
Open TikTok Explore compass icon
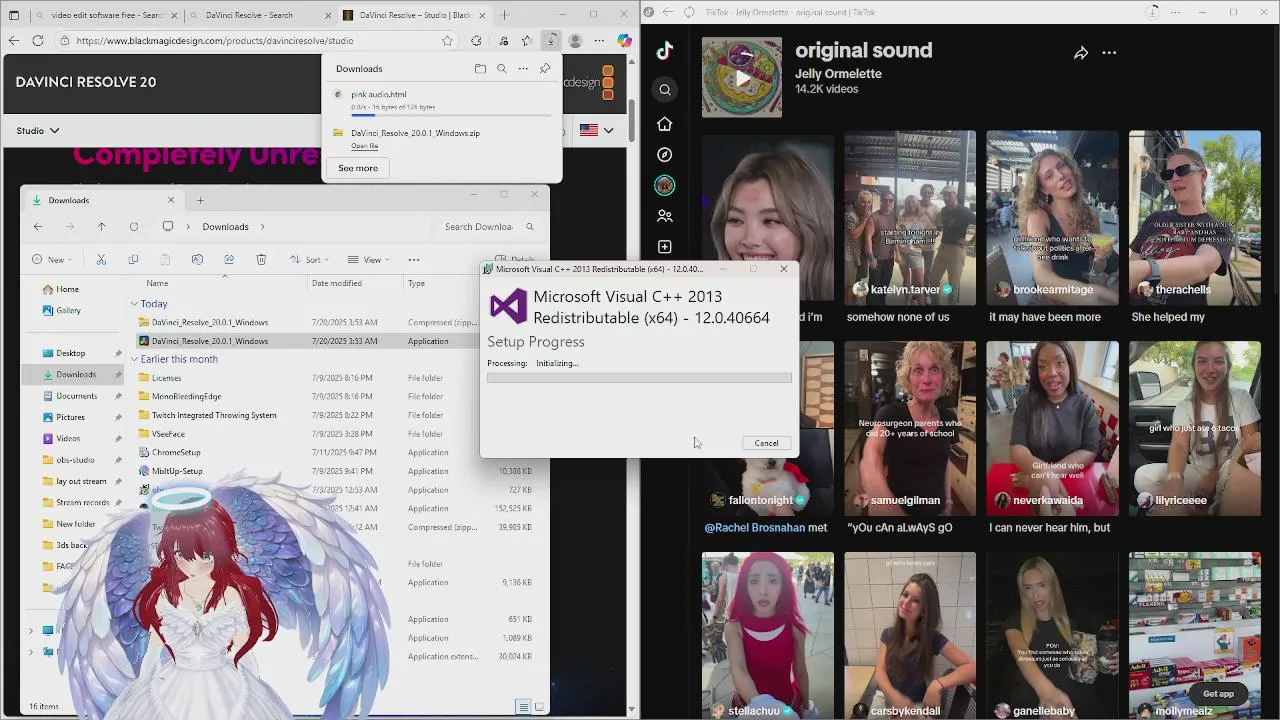[665, 155]
